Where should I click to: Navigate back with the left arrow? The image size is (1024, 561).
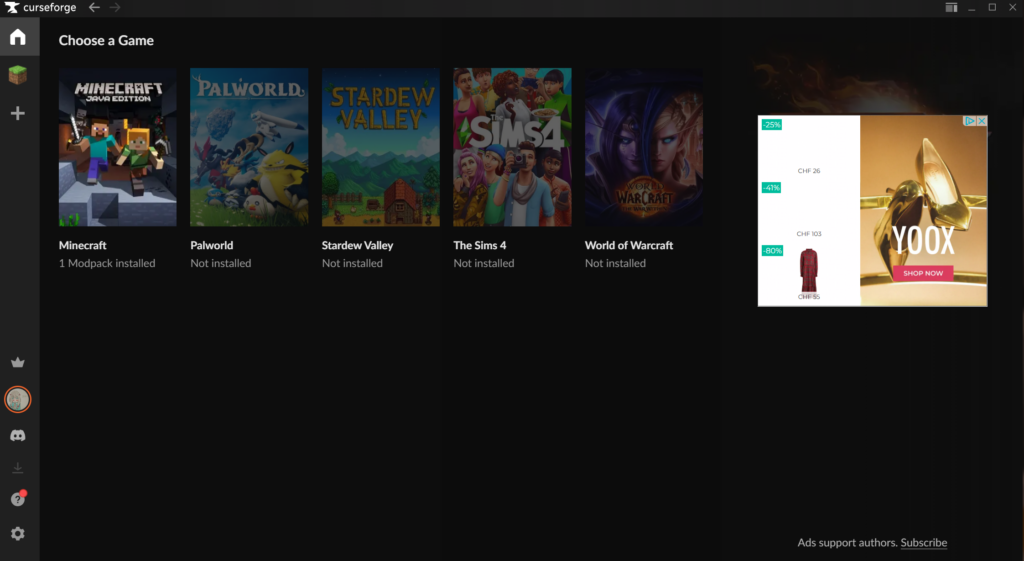point(94,8)
